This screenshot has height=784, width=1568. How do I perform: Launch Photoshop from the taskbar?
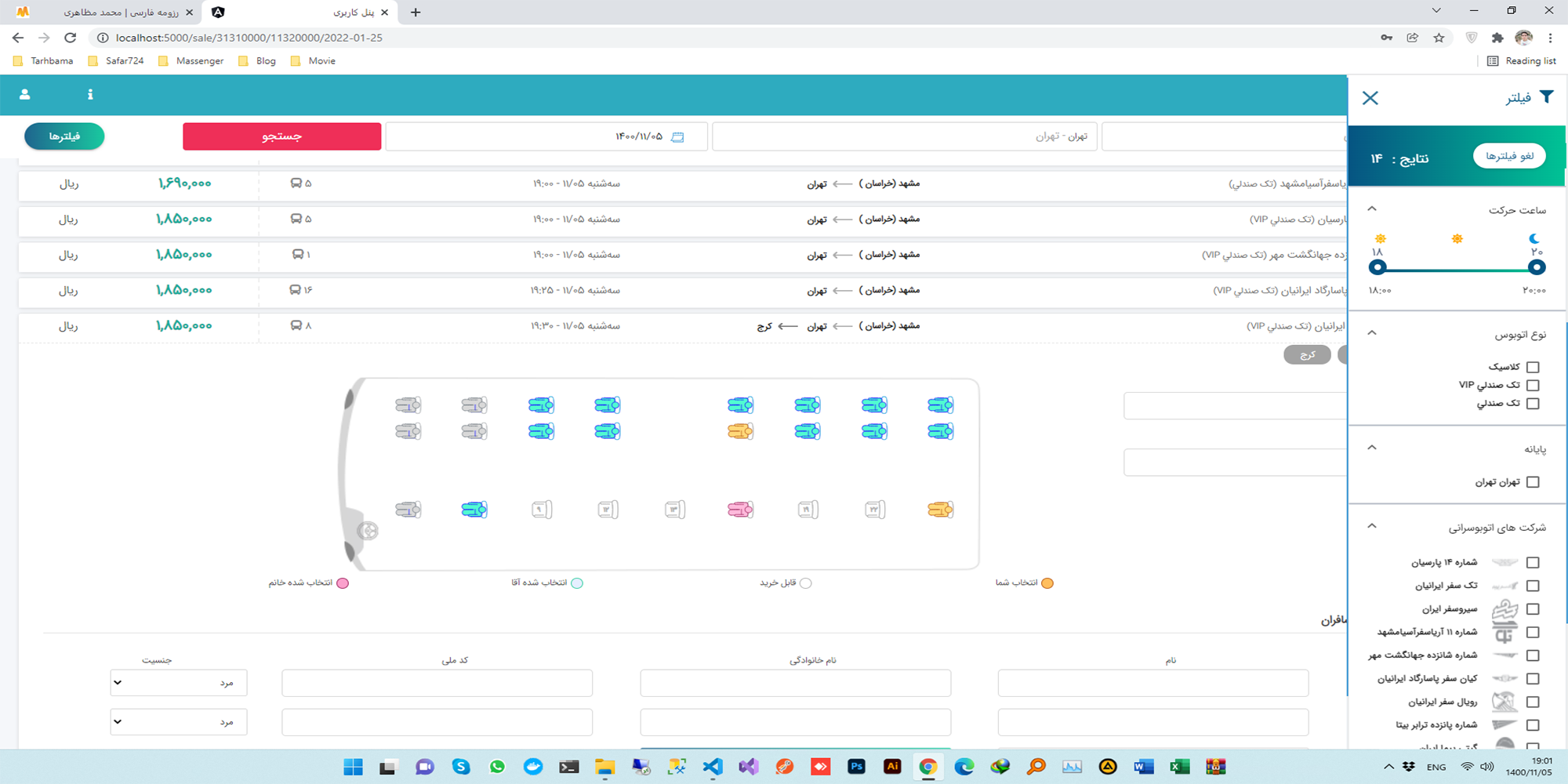point(856,767)
